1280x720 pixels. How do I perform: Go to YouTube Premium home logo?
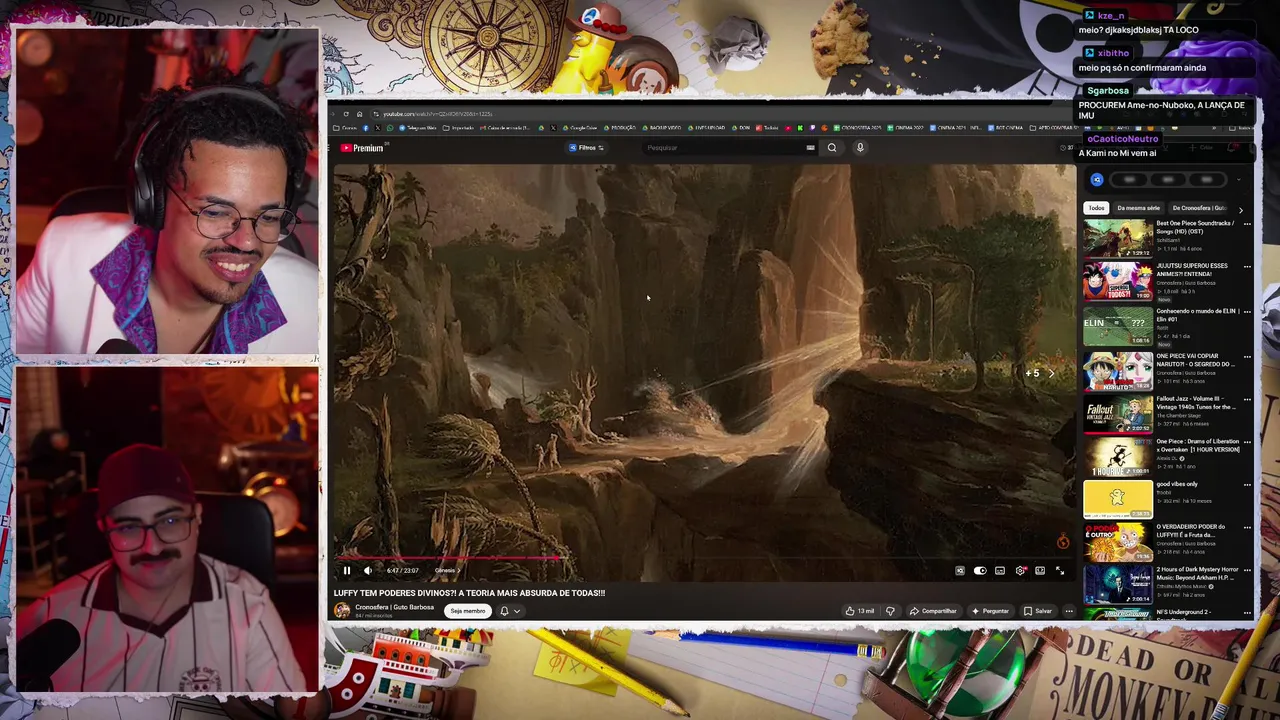(x=362, y=148)
